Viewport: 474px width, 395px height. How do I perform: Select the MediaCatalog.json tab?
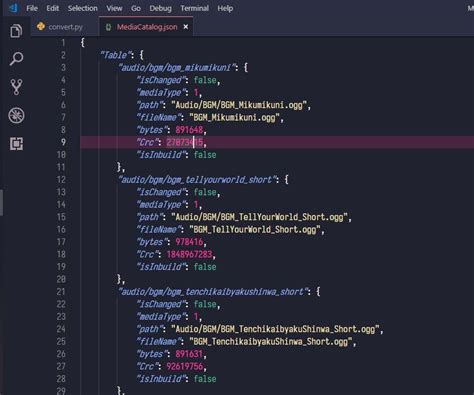[147, 27]
